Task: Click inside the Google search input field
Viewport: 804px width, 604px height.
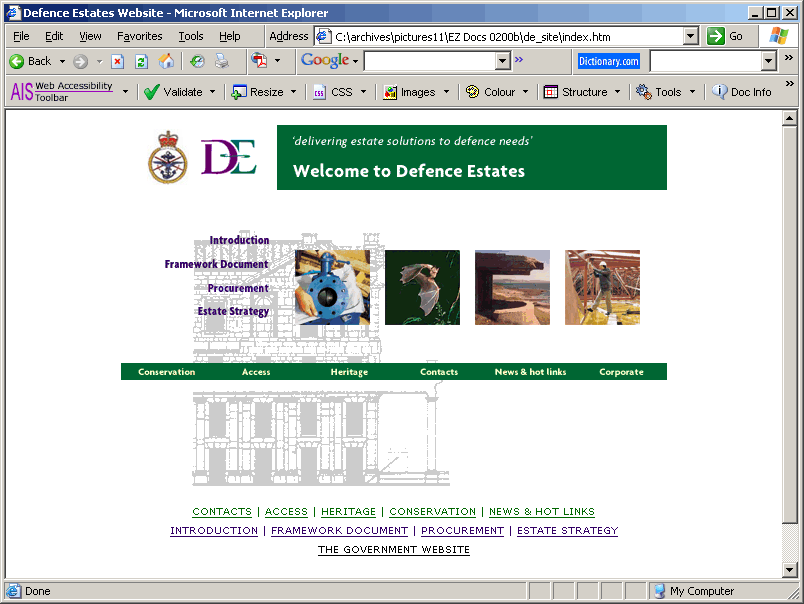Action: click(x=430, y=62)
